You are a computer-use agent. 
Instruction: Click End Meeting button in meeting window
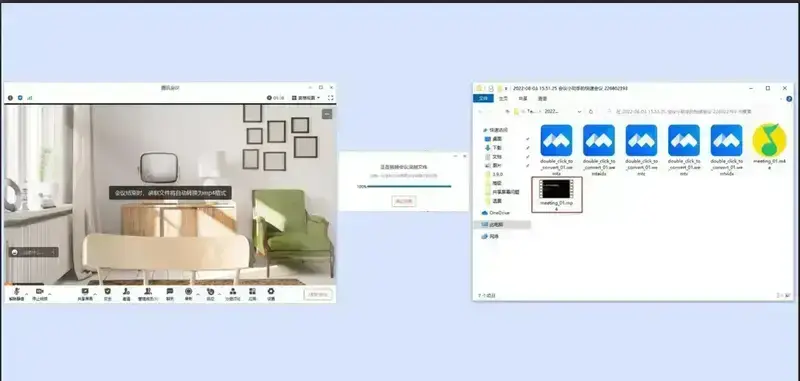318,294
